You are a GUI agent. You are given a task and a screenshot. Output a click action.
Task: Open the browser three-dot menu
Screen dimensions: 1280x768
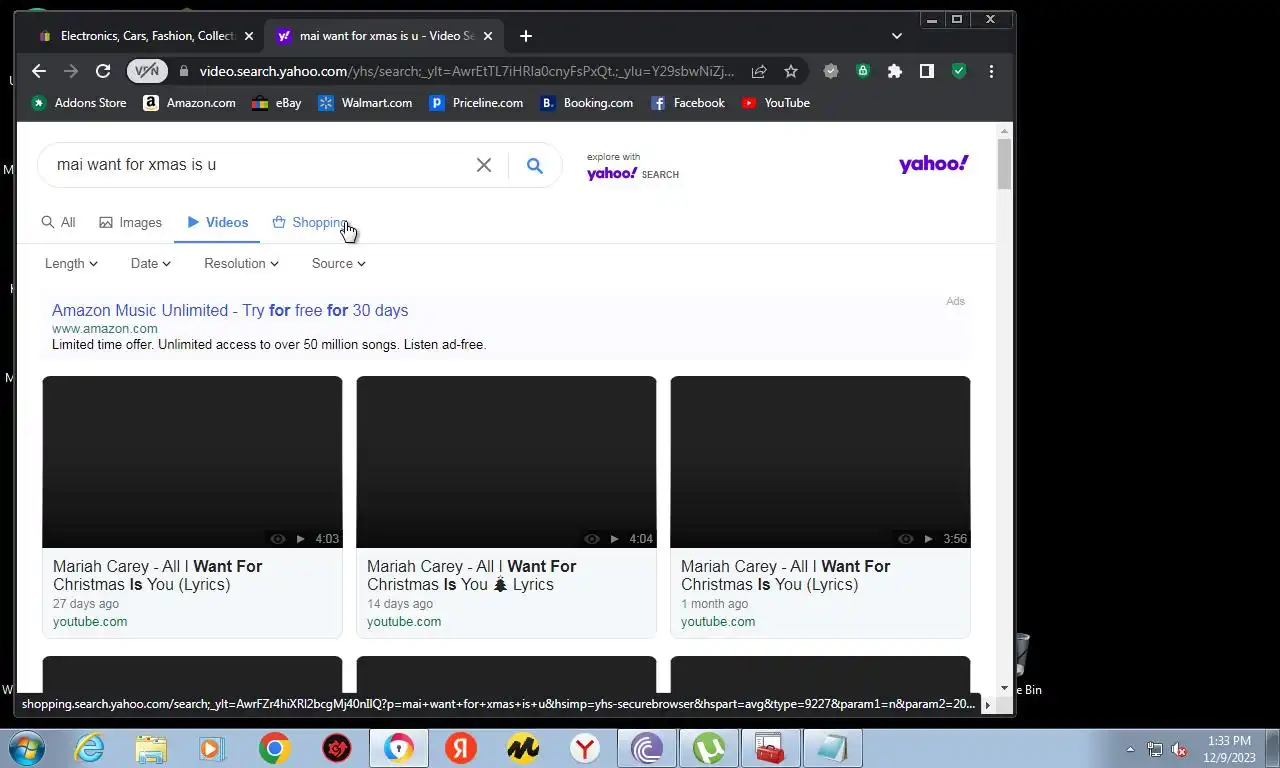click(991, 71)
